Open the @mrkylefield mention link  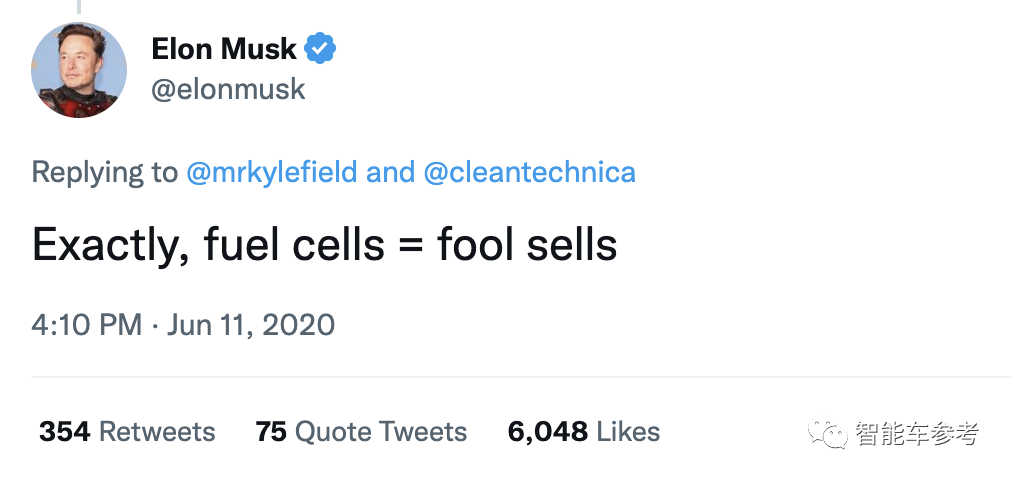(x=272, y=172)
